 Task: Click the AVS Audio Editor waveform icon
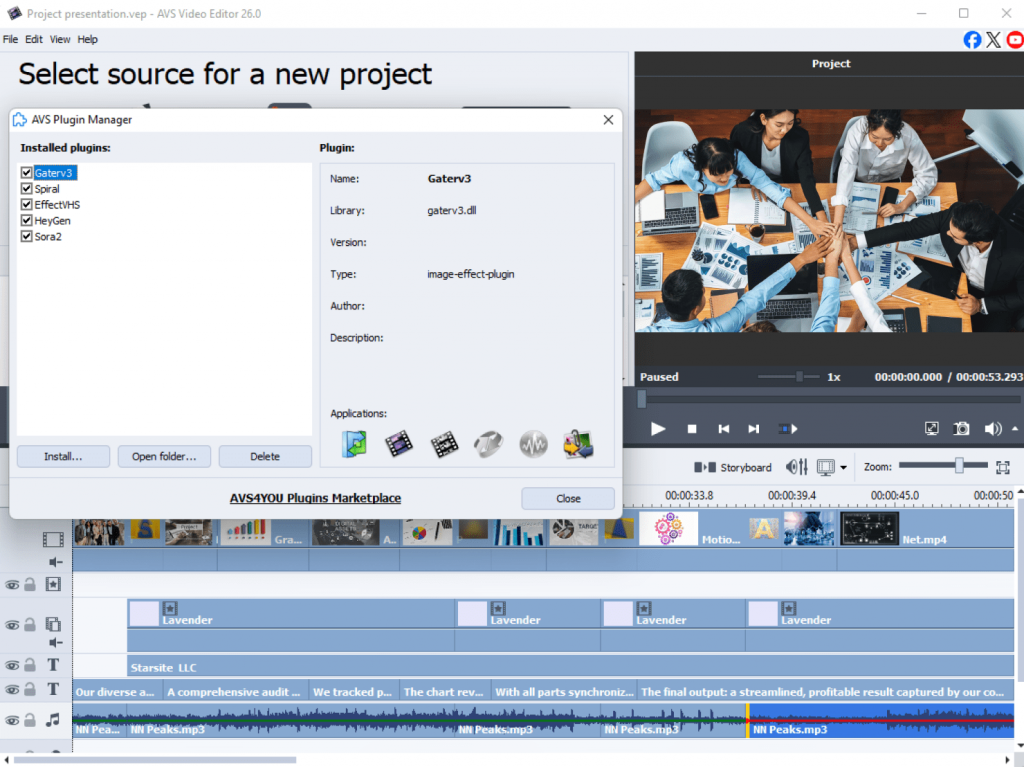[534, 444]
